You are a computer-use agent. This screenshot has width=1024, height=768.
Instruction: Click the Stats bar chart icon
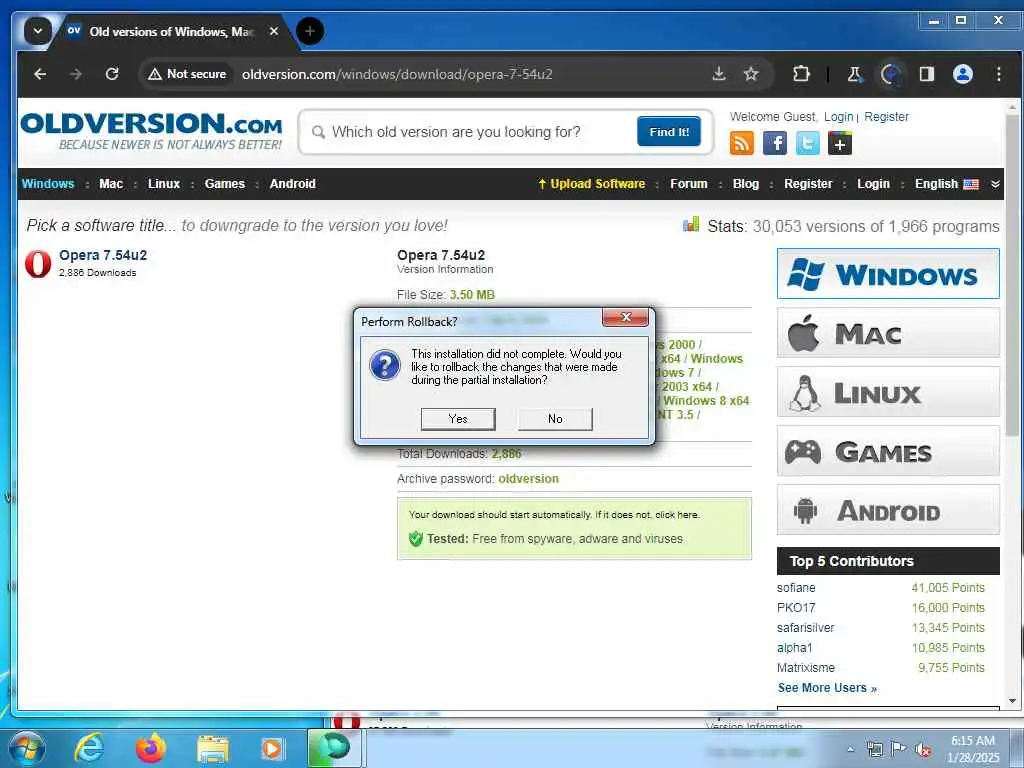(x=691, y=225)
